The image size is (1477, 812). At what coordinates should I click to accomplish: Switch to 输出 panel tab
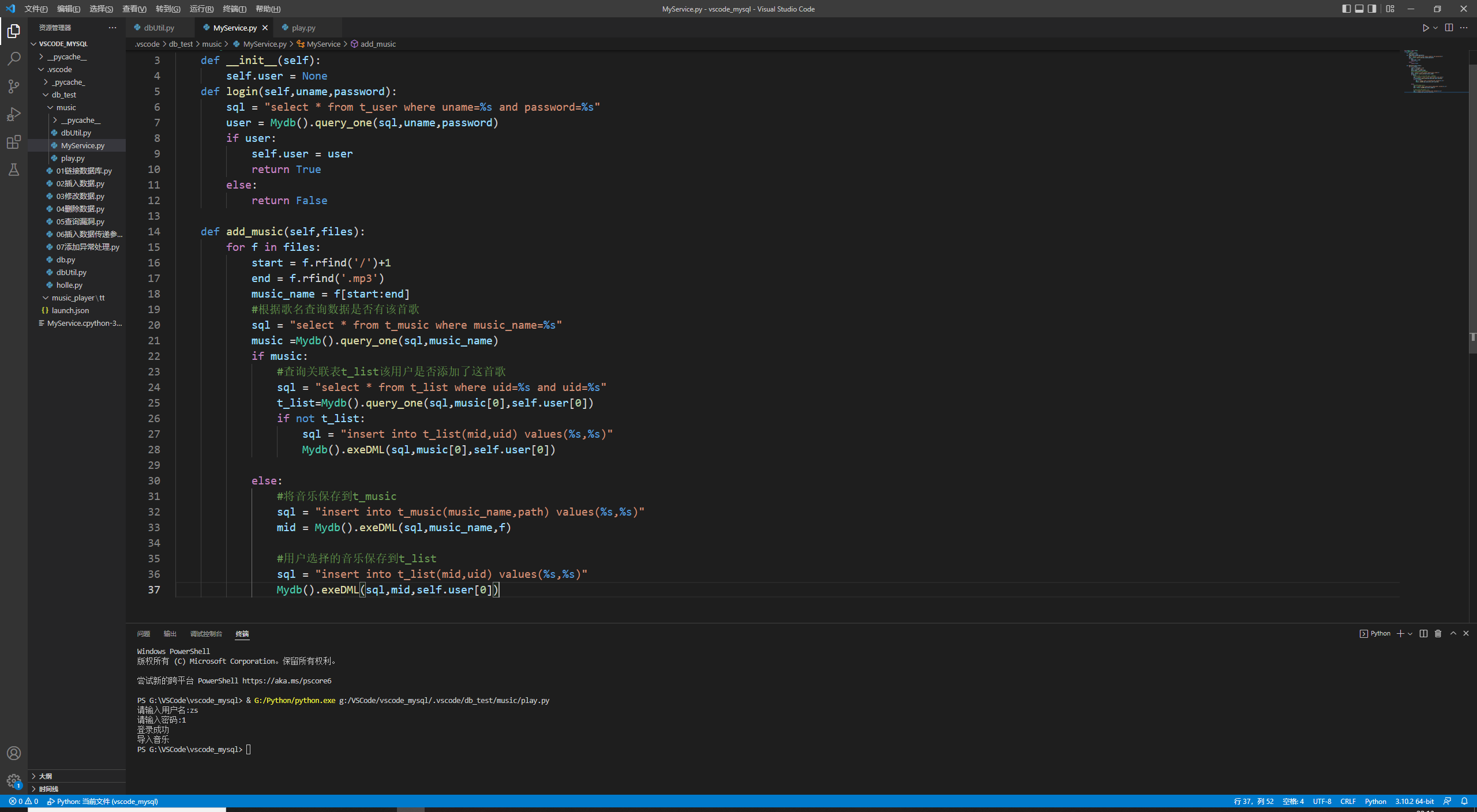[170, 634]
